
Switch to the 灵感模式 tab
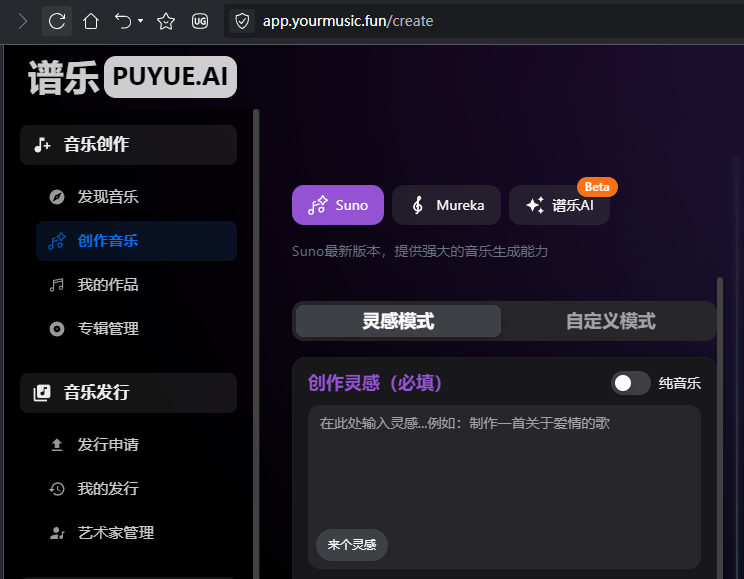(398, 321)
